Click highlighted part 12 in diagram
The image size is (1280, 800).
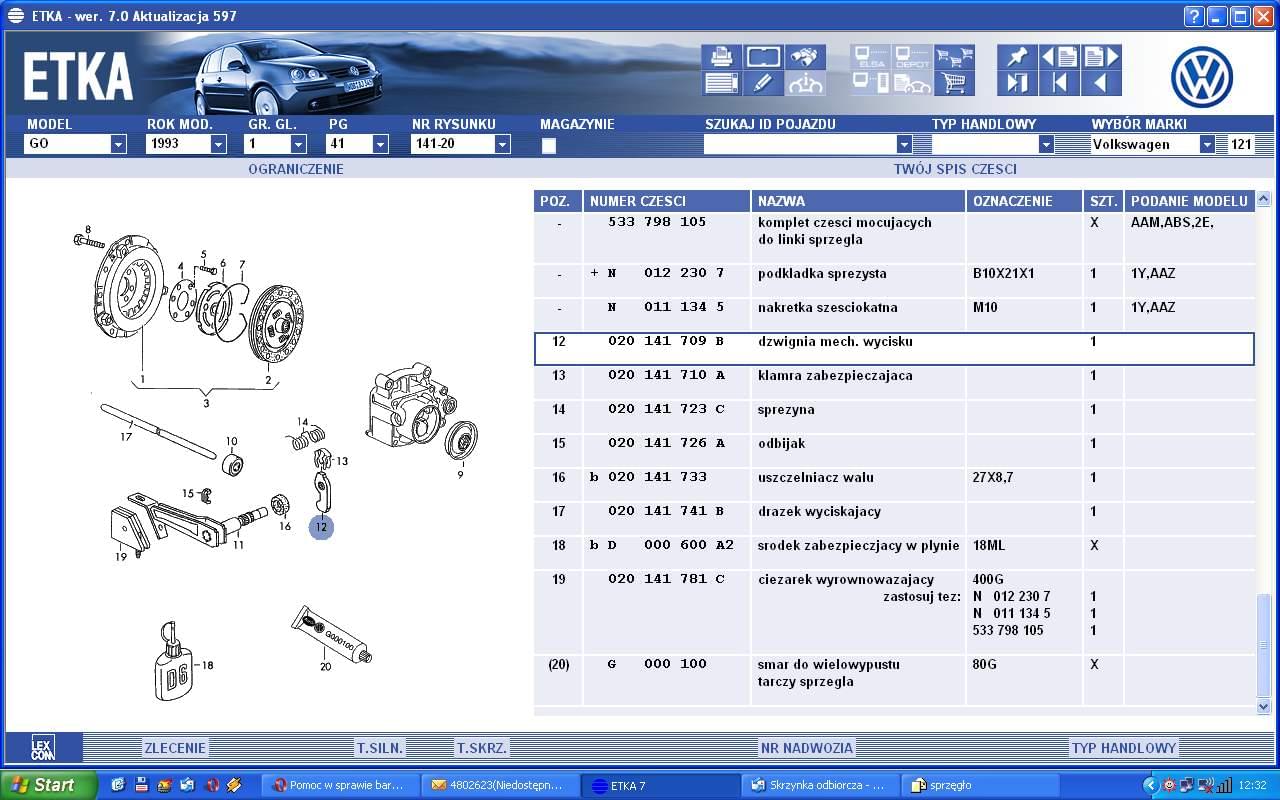pos(321,526)
